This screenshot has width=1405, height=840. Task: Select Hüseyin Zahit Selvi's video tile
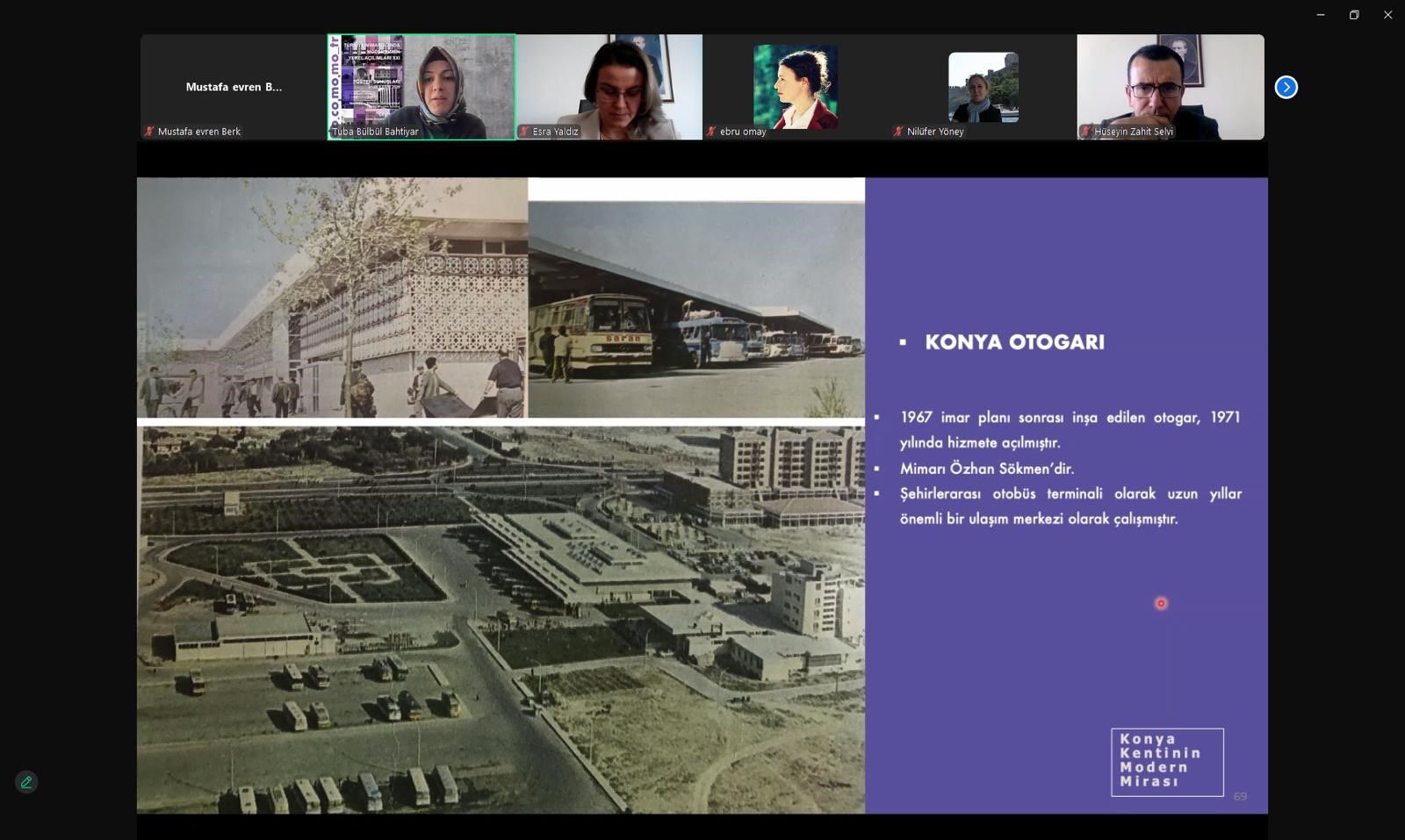(x=1171, y=86)
